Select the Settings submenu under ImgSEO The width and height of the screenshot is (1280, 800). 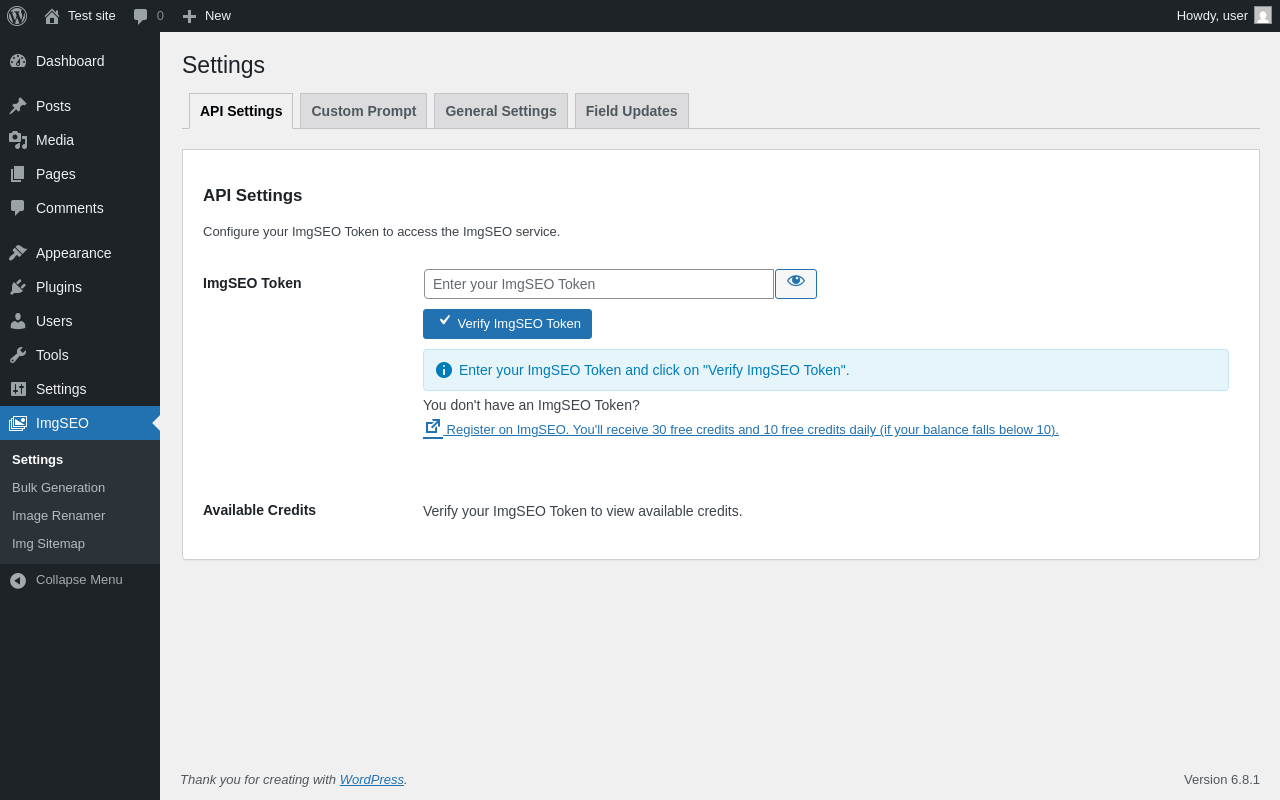(37, 460)
